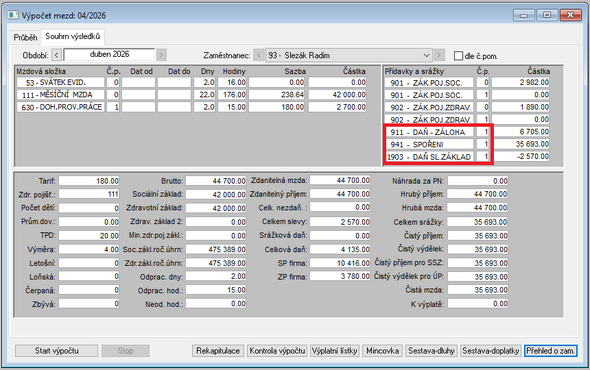The width and height of the screenshot is (590, 370).
Task: Click the Přídavky a srážky column header
Action: pos(414,71)
